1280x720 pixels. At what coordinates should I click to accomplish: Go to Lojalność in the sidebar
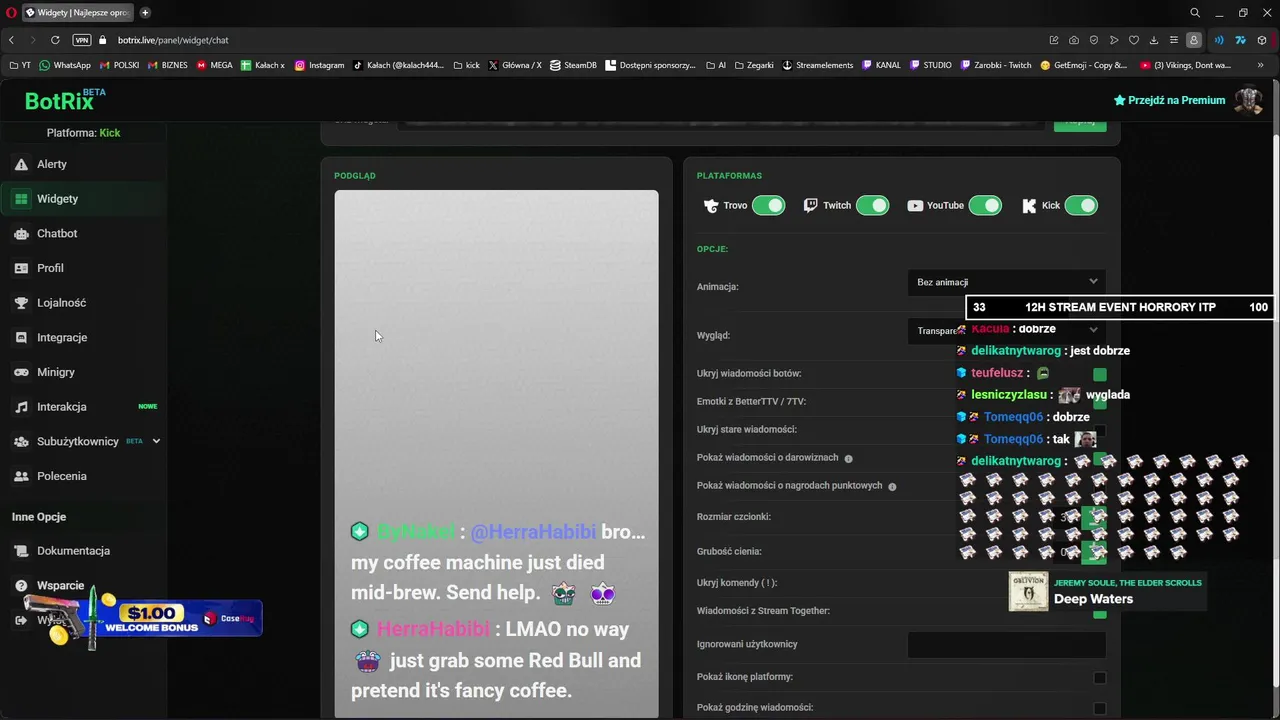[x=62, y=303]
